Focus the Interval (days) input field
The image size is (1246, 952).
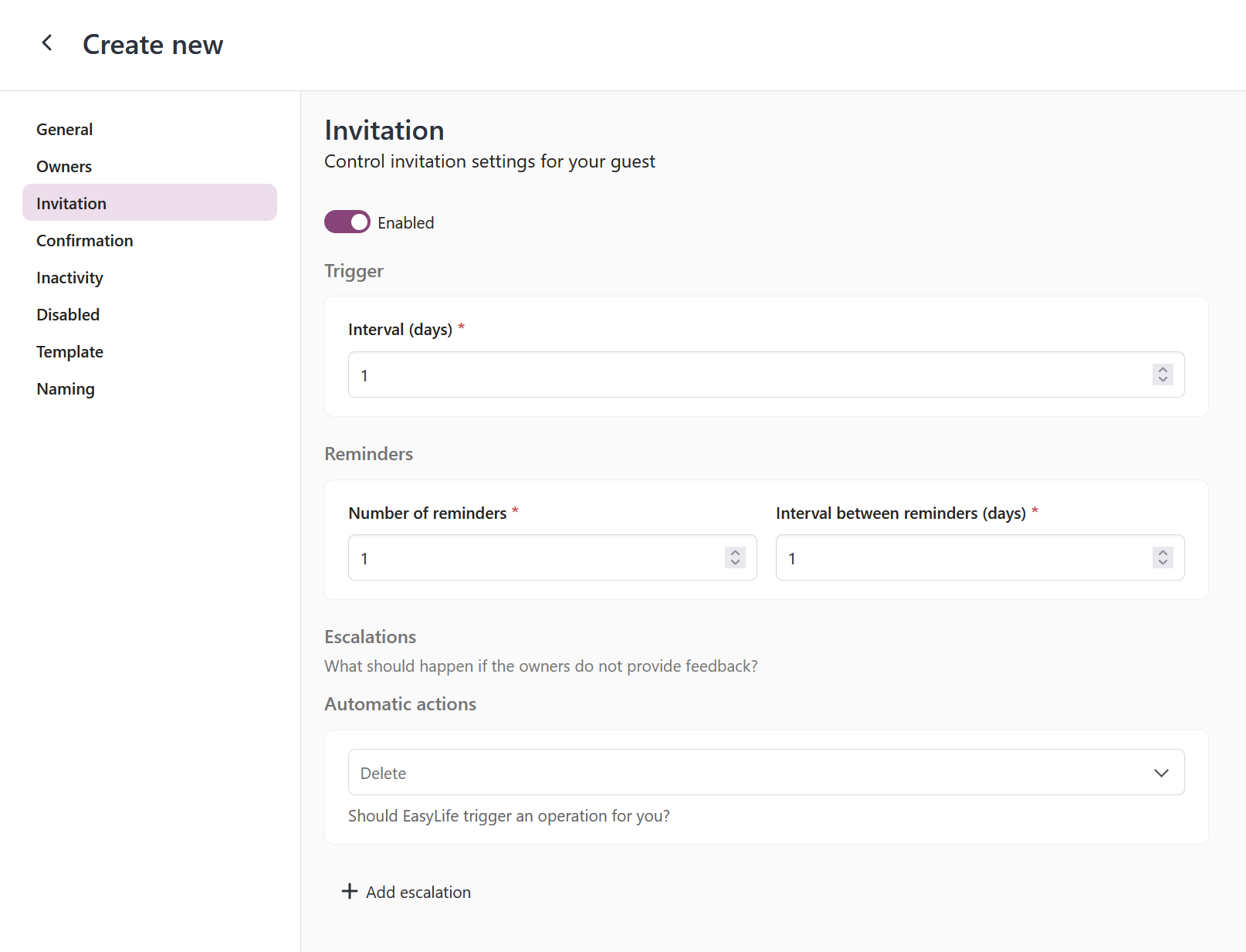pyautogui.click(x=741, y=375)
